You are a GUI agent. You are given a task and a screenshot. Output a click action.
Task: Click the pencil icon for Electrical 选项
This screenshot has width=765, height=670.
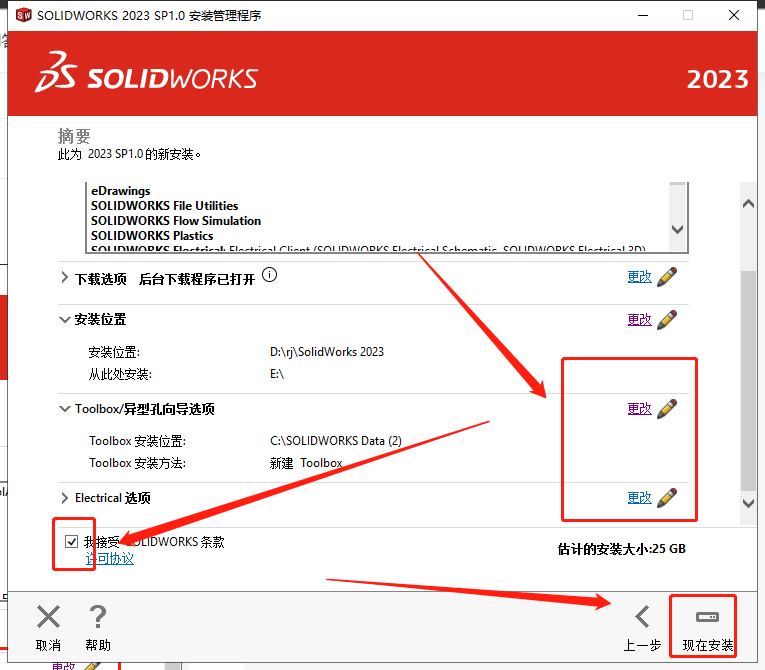point(667,498)
